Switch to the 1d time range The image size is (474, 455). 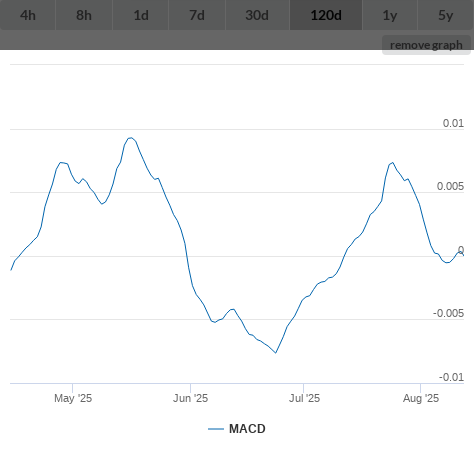pyautogui.click(x=141, y=15)
